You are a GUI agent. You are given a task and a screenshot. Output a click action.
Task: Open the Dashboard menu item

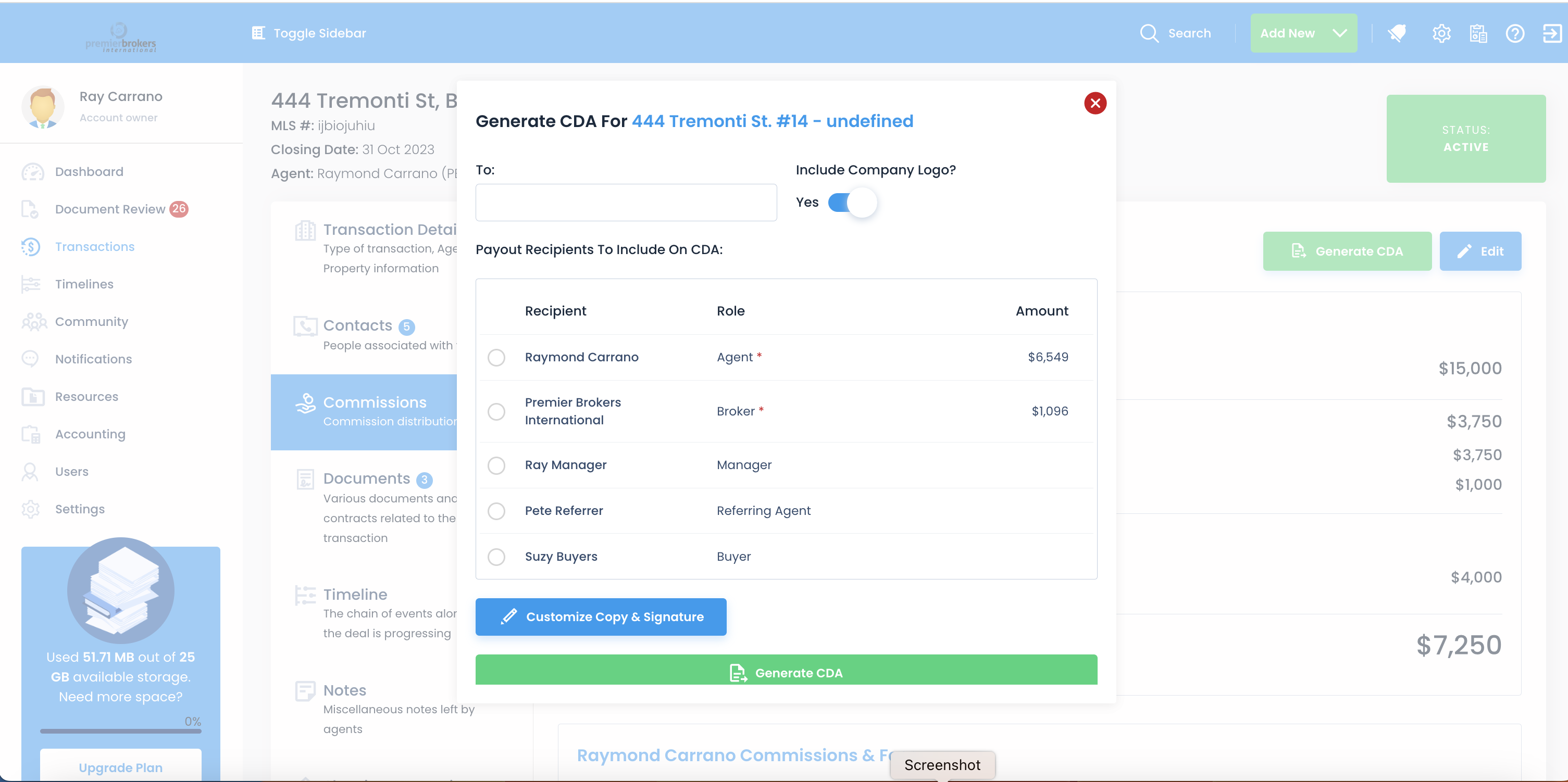click(89, 172)
